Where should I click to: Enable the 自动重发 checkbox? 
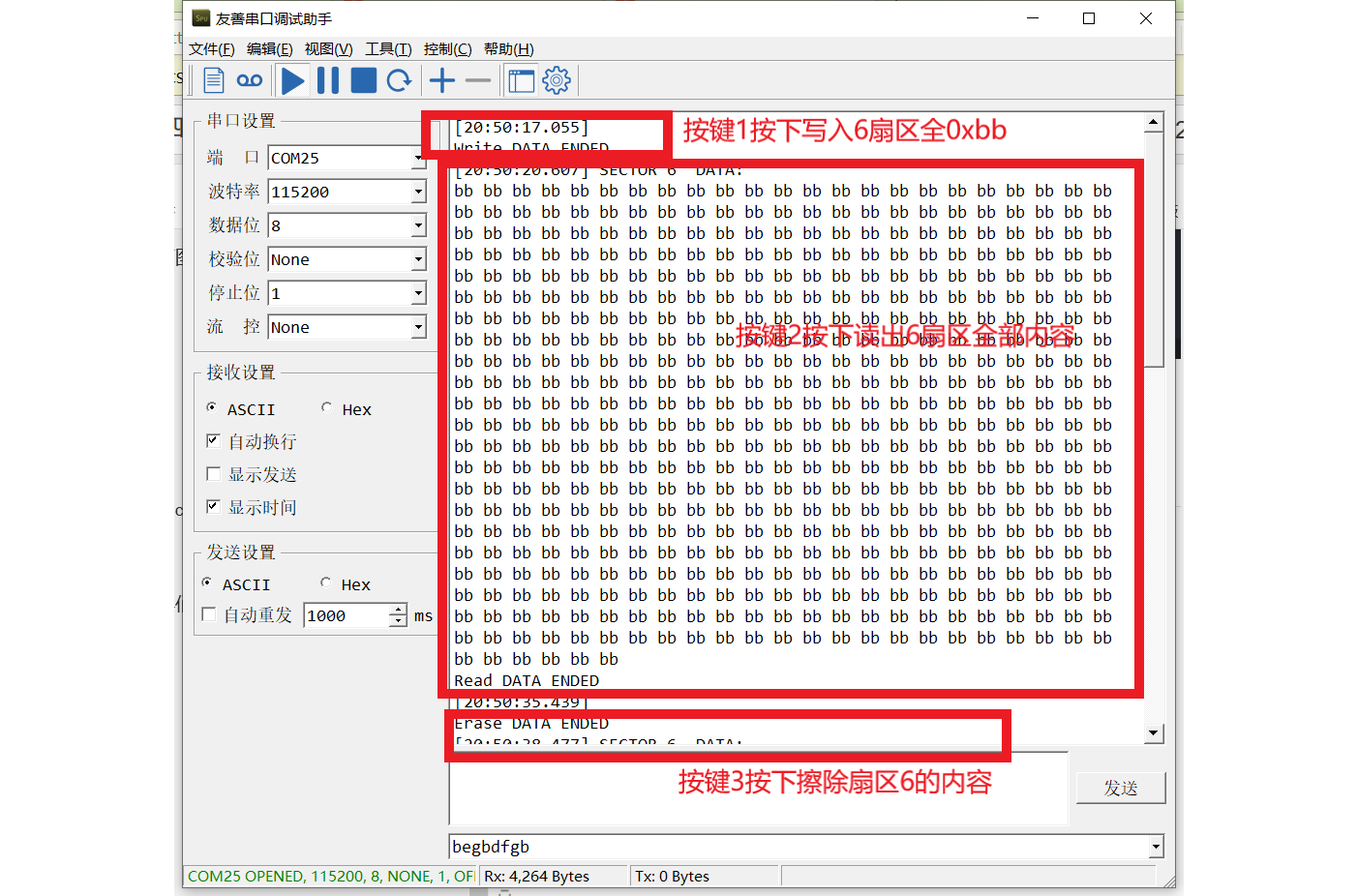point(208,614)
